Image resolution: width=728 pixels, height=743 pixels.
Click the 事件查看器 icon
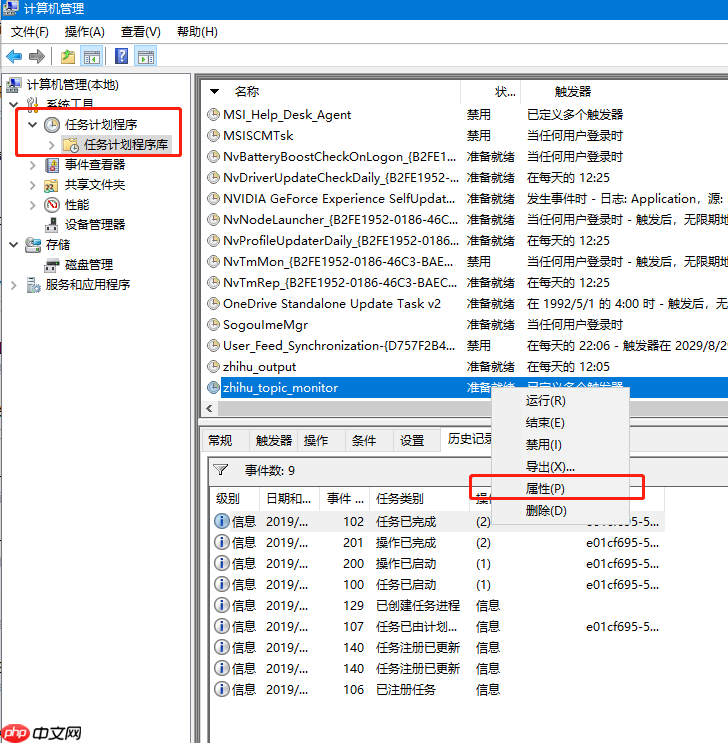click(x=52, y=165)
